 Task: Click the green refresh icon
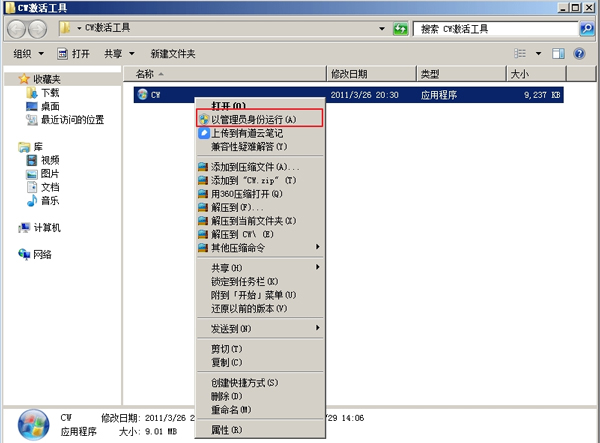[x=400, y=29]
